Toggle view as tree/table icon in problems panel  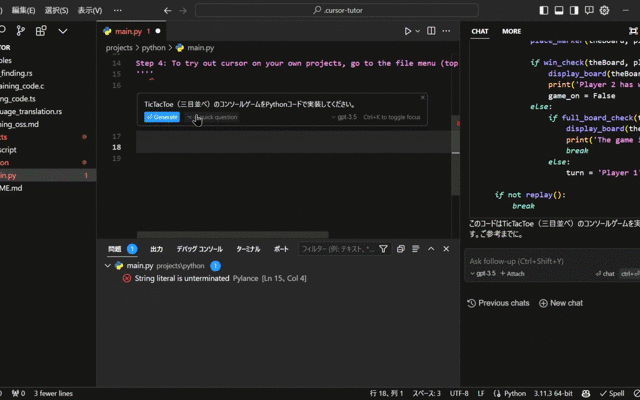(416, 249)
